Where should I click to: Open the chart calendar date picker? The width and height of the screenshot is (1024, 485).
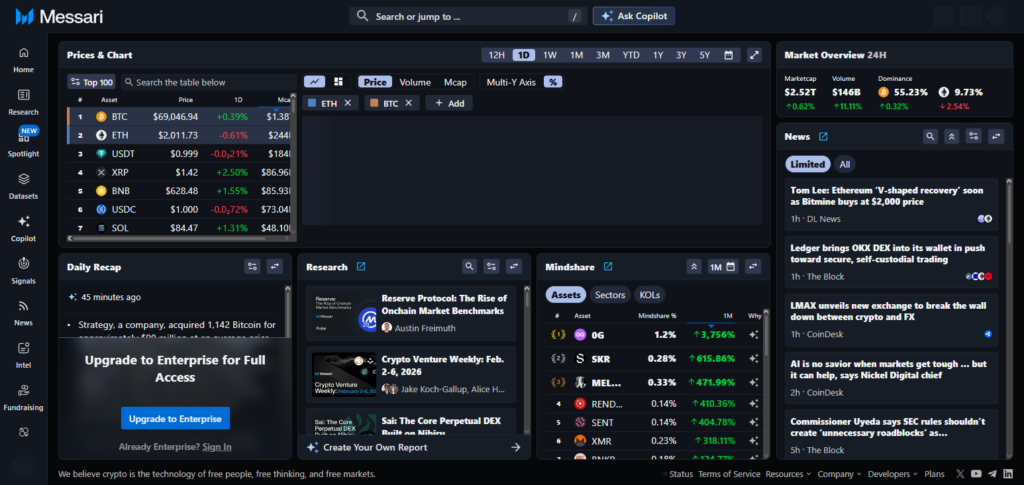point(728,55)
